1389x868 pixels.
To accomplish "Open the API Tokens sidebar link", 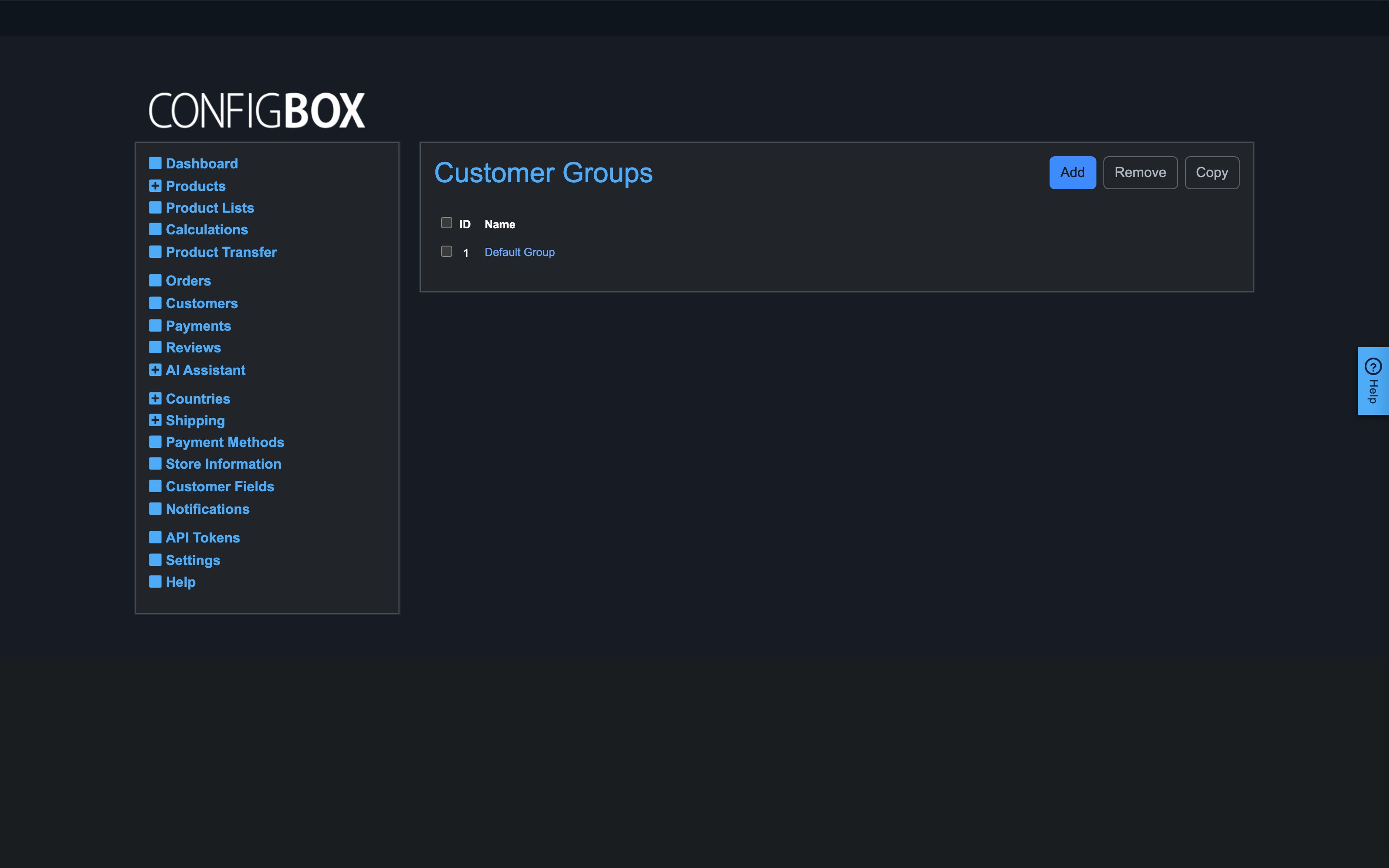I will click(203, 538).
